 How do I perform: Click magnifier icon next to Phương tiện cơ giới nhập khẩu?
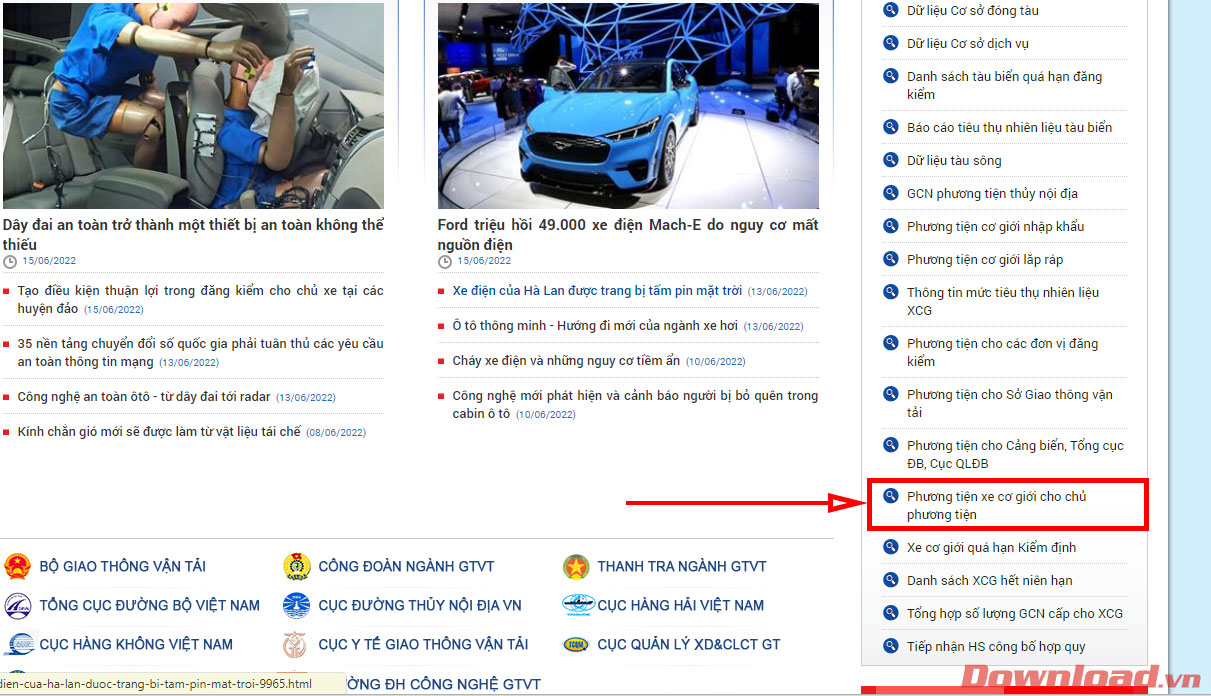(890, 226)
